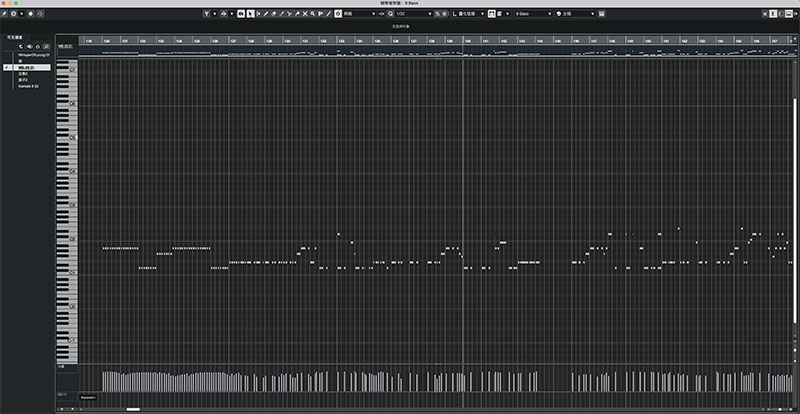This screenshot has height=414, width=800.
Task: Toggle the middle zone button top-right
Action: 781,14
